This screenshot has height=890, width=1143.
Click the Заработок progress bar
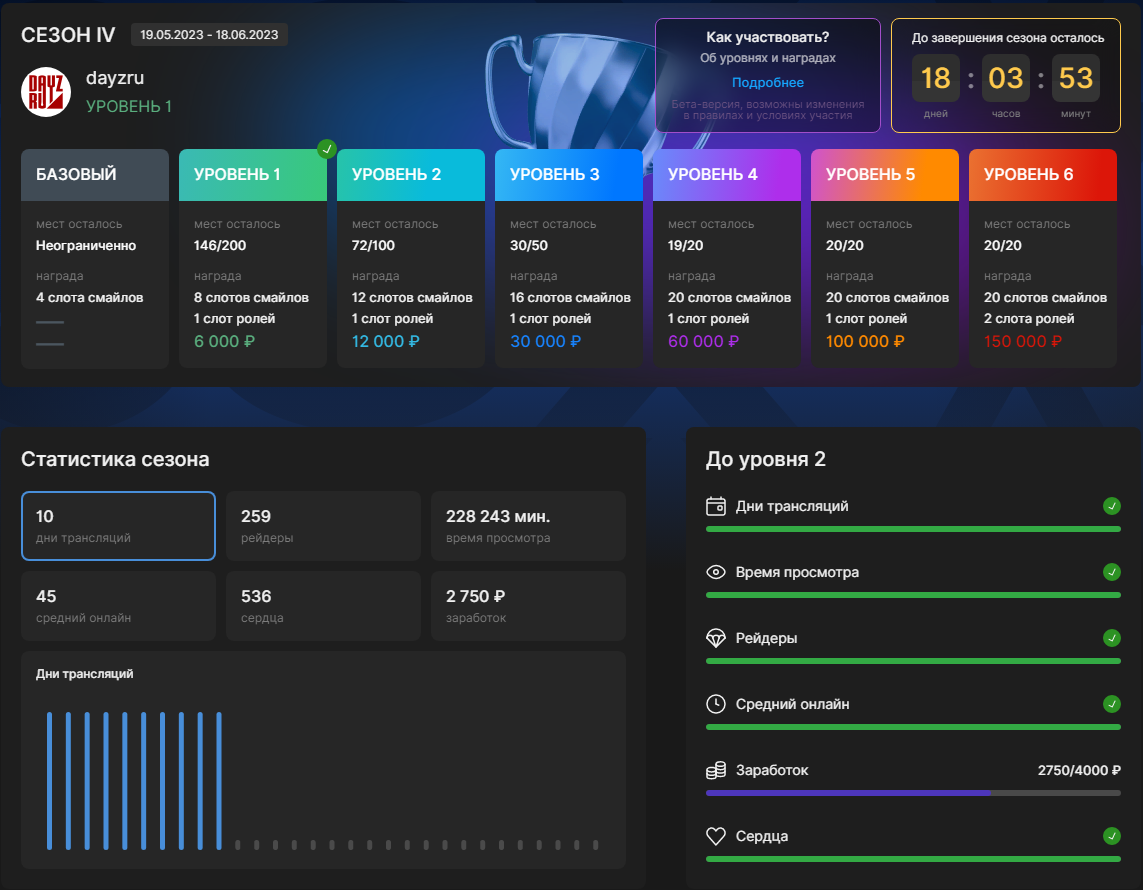pyautogui.click(x=912, y=793)
